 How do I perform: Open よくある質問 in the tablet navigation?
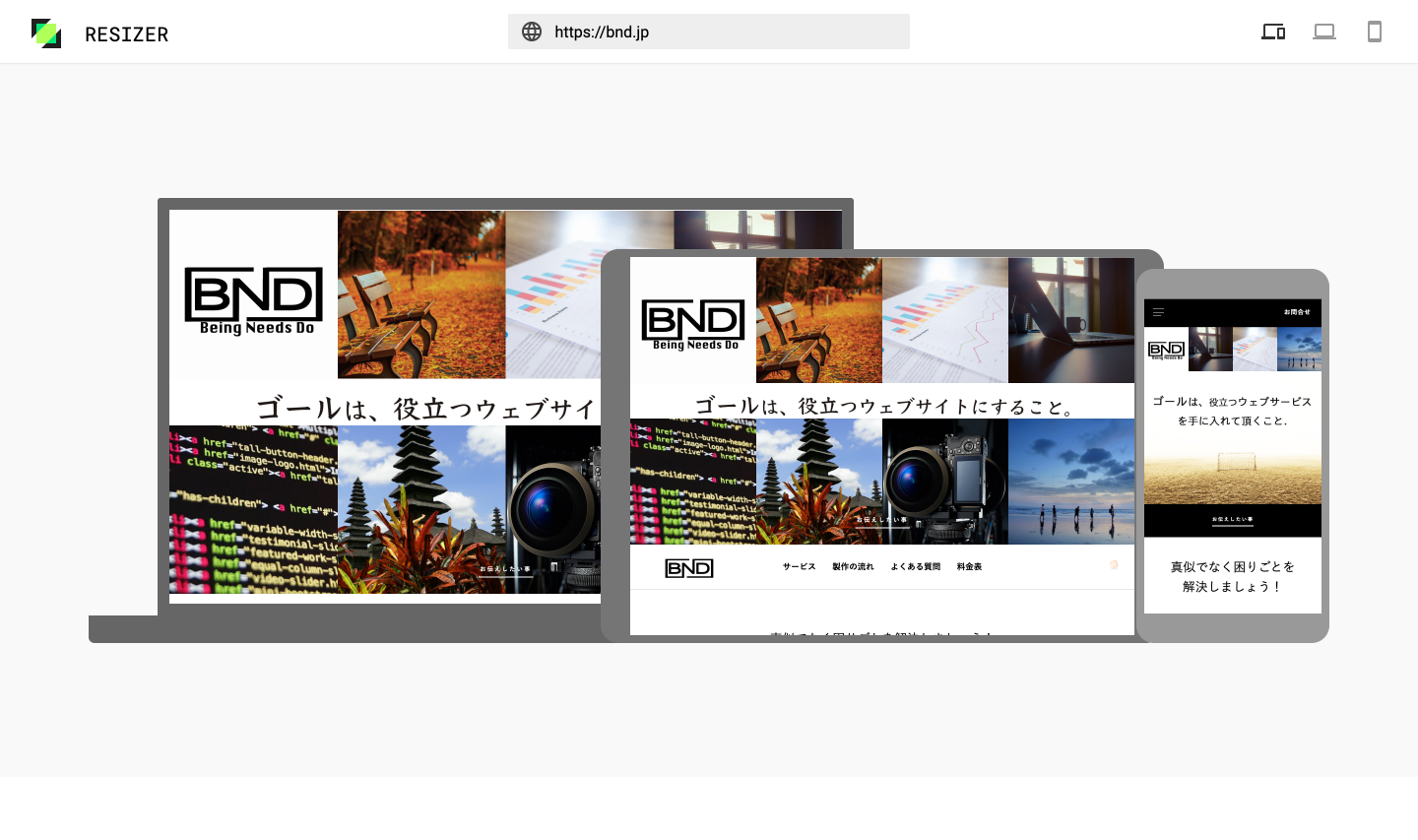point(915,567)
